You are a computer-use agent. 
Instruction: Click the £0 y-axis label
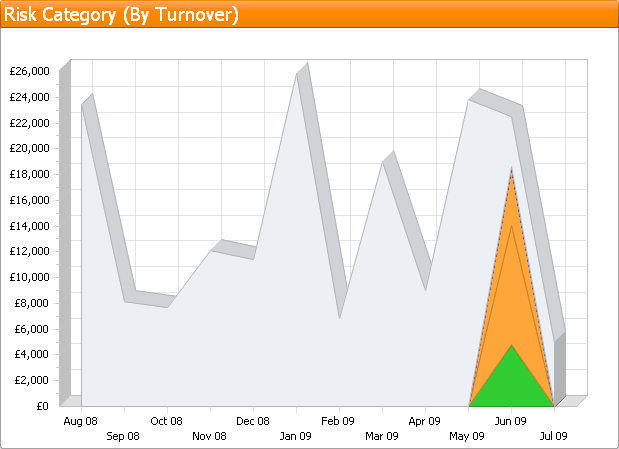40,406
